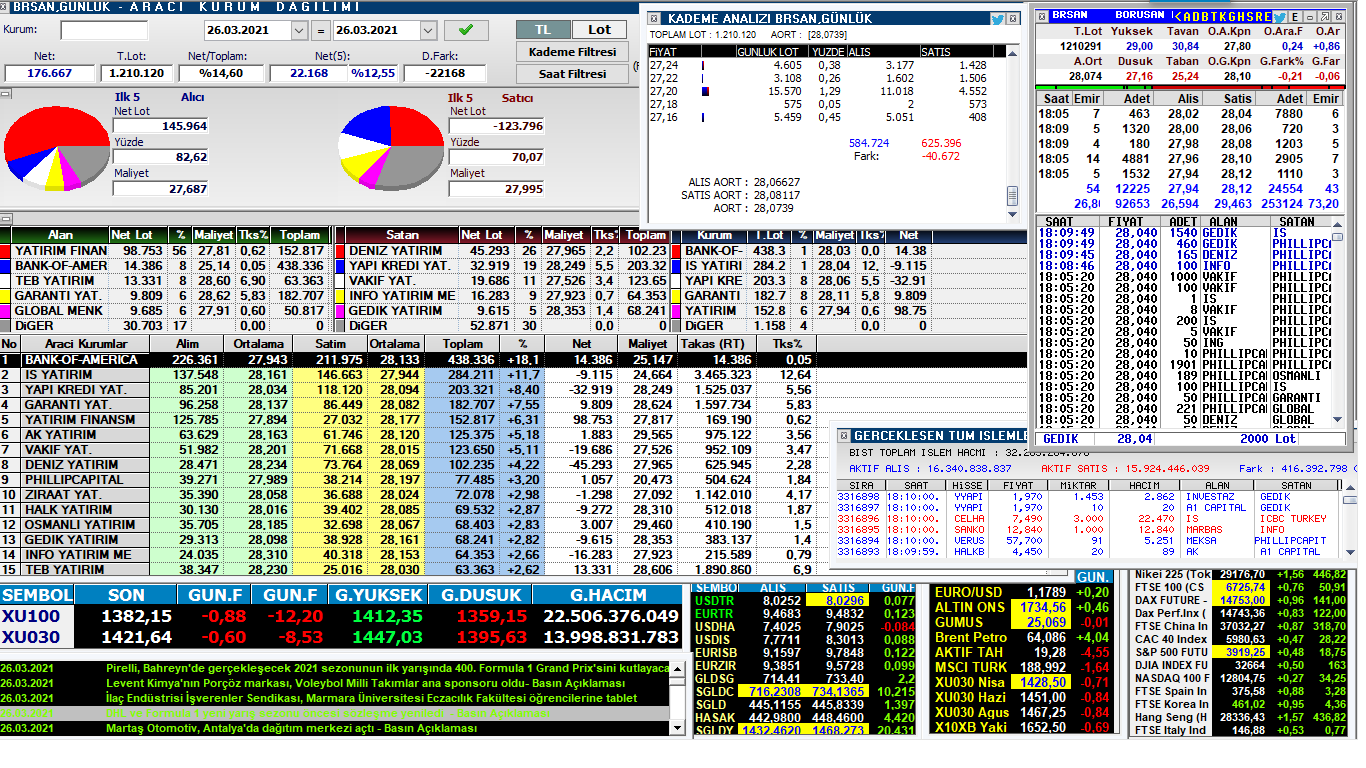This screenshot has width=1366, height=768.
Task: Open the Pirelli Bahreyn news headline
Action: (x=387, y=668)
